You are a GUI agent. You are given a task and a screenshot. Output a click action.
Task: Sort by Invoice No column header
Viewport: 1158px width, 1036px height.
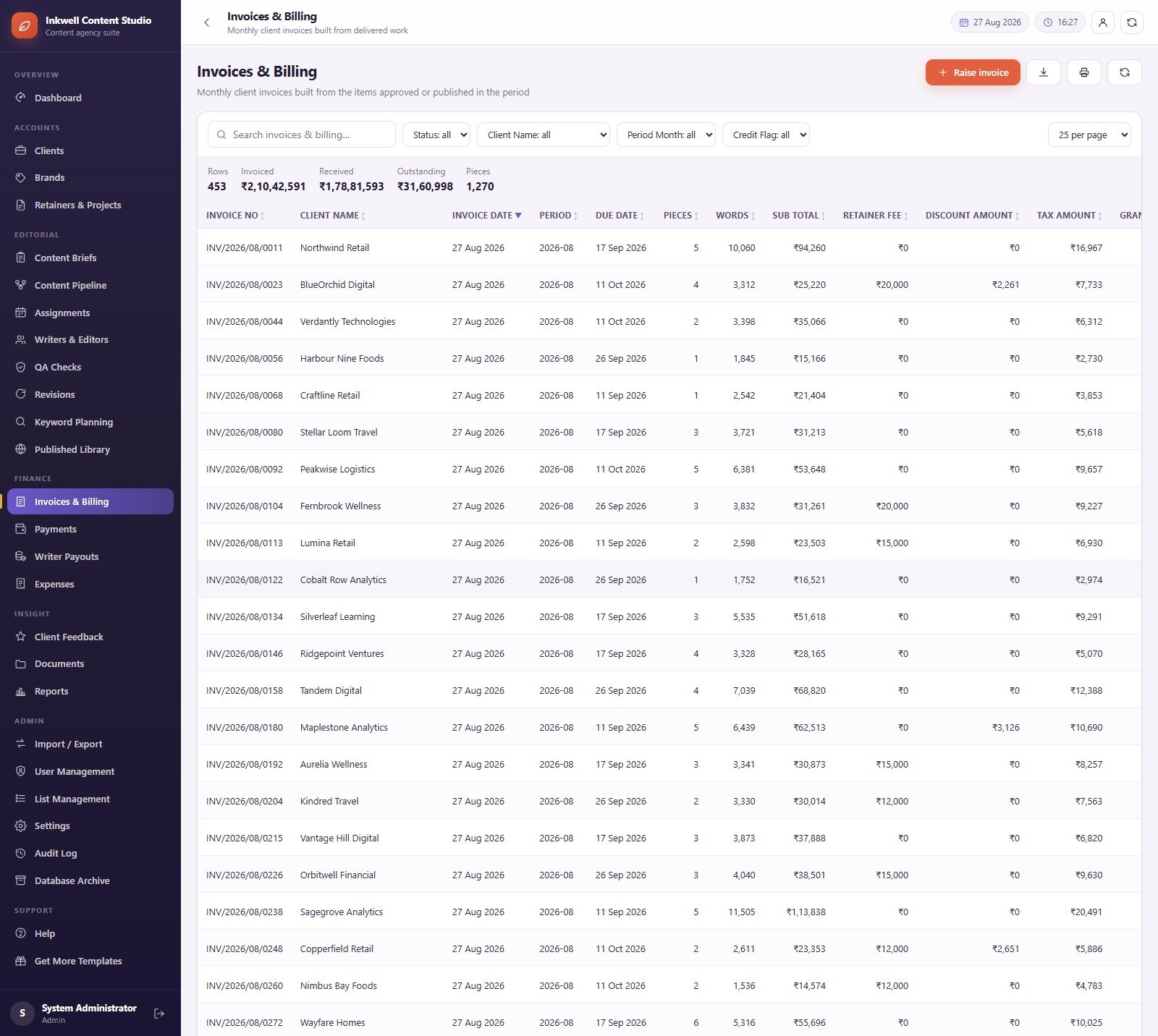point(235,216)
